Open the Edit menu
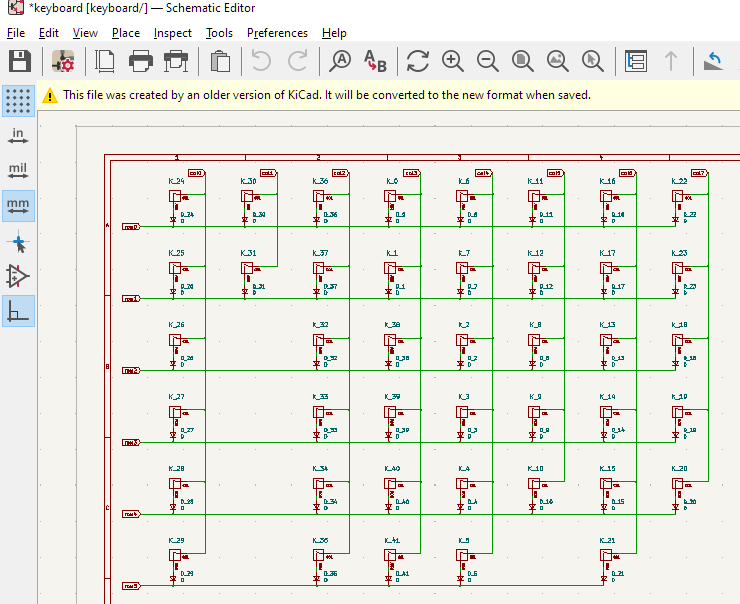This screenshot has height=604, width=740. tap(49, 33)
